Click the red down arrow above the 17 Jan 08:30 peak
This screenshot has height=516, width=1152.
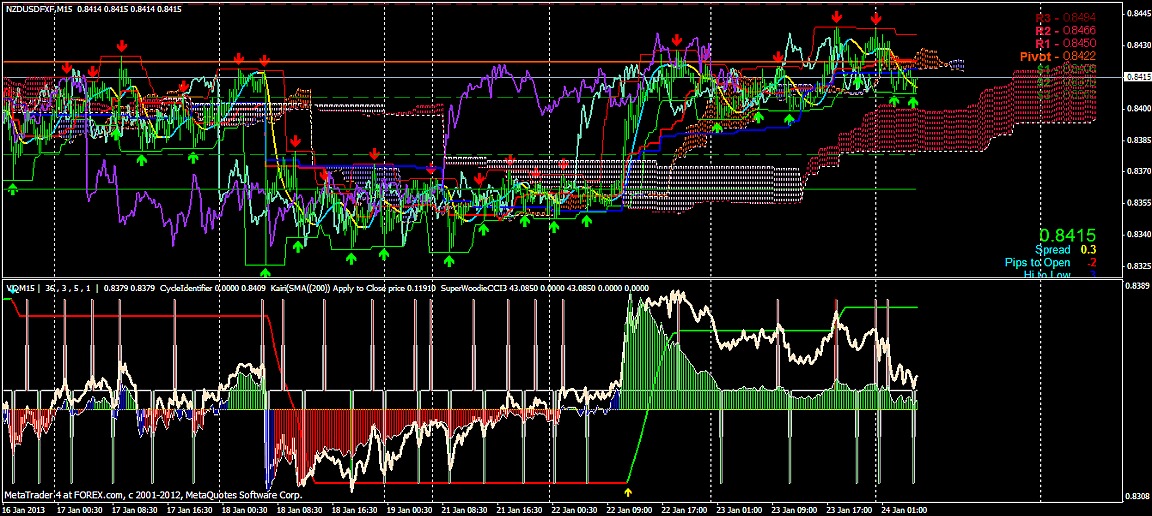[122, 46]
